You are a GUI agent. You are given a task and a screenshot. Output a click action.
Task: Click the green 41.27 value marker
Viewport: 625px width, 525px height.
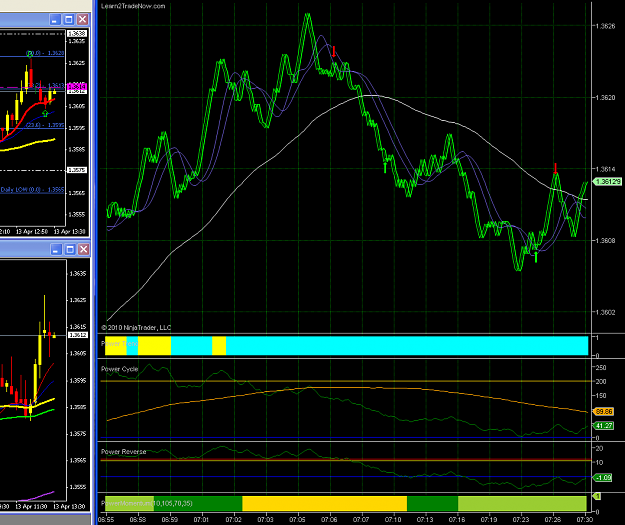(604, 426)
